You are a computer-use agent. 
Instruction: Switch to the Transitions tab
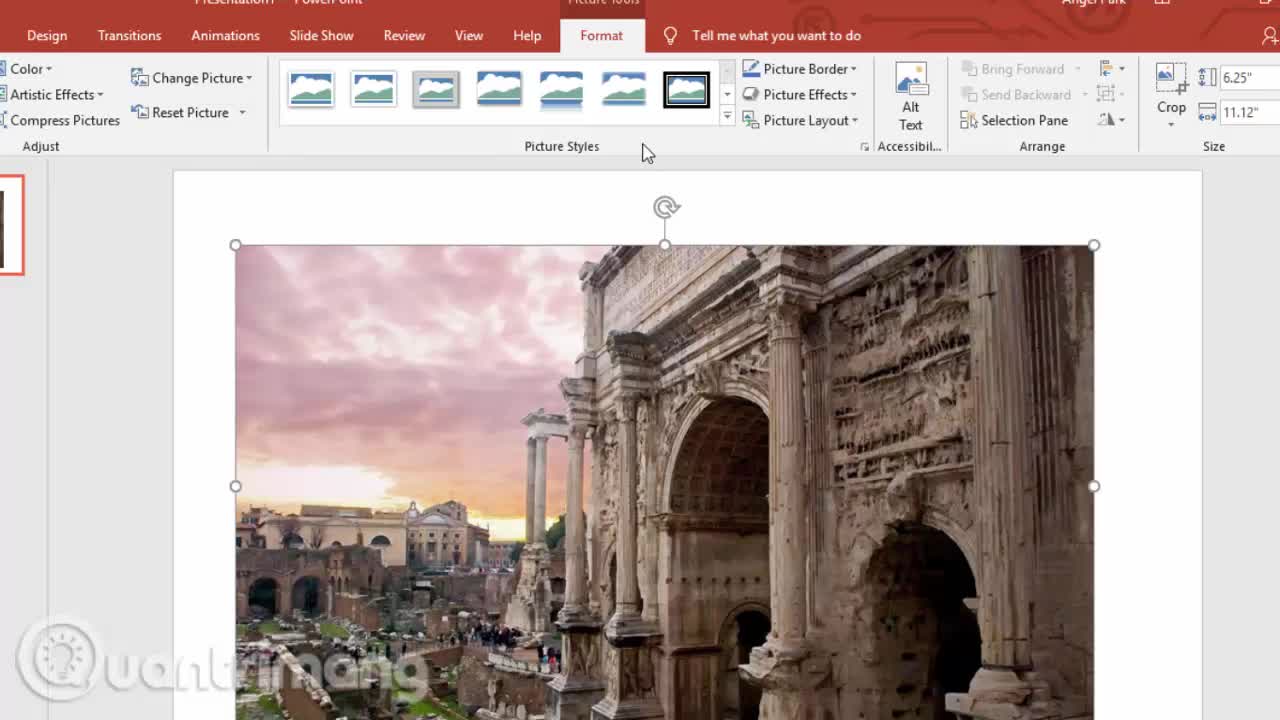pos(129,36)
